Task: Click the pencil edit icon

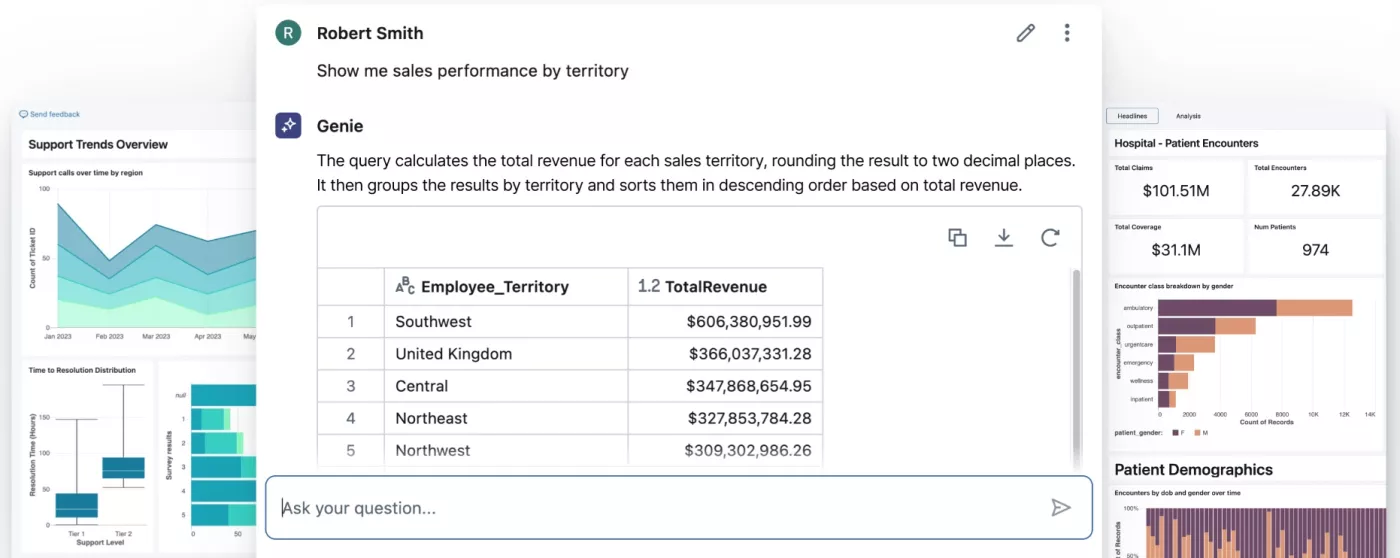Action: point(1025,33)
